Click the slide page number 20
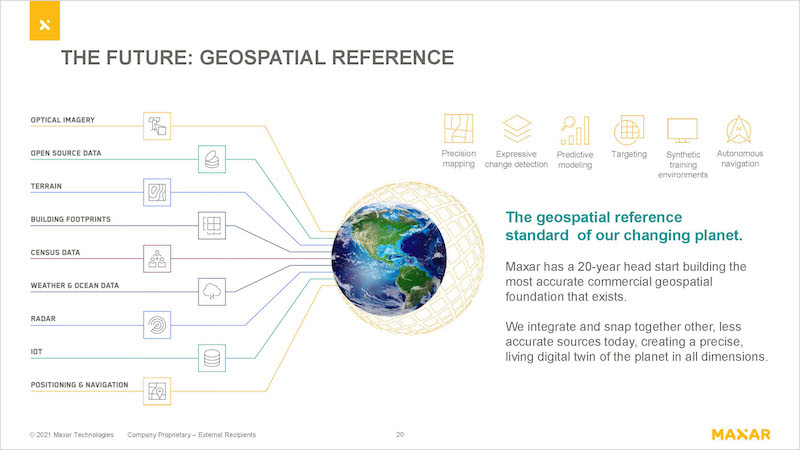This screenshot has height=450, width=800. pyautogui.click(x=400, y=435)
